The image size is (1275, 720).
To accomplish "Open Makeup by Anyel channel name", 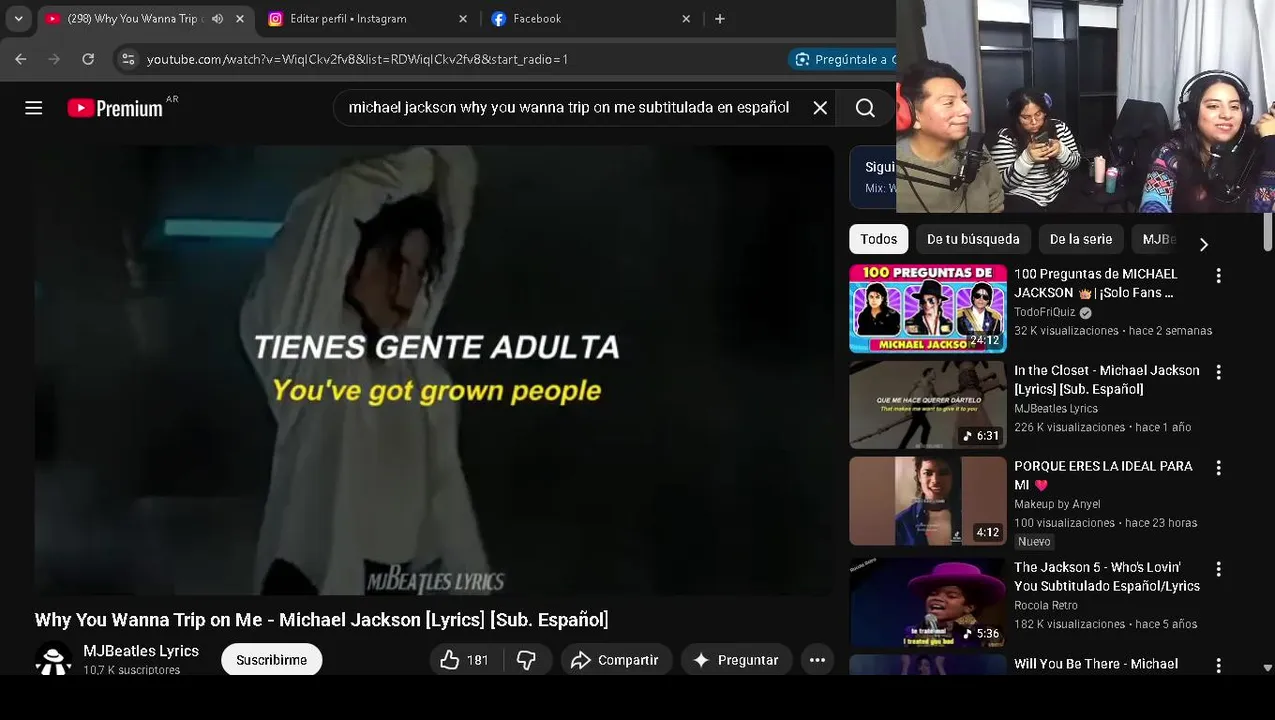I will pyautogui.click(x=1057, y=504).
